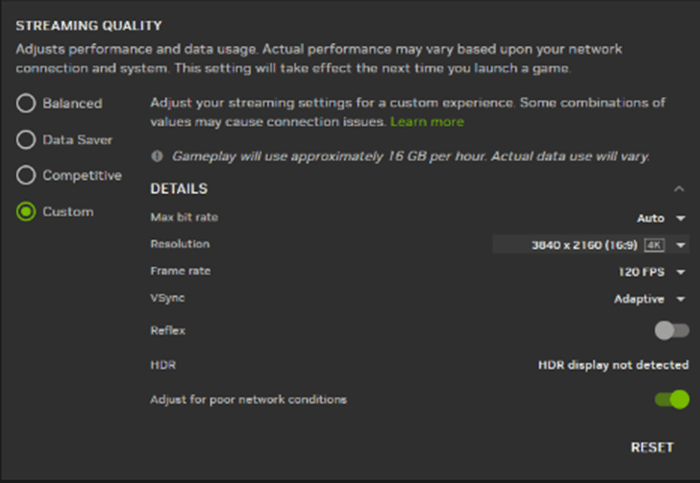Click the HDR display not detected text
The height and width of the screenshot is (483, 700).
[x=613, y=365]
